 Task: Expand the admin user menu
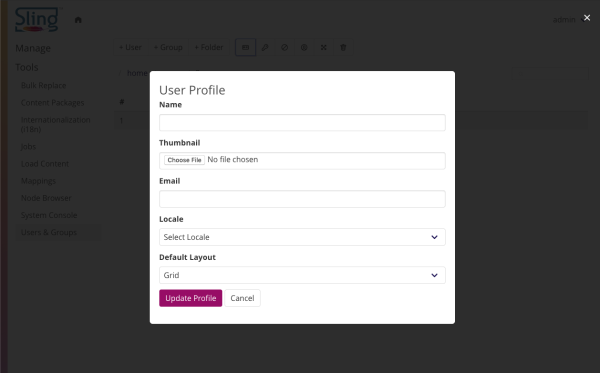coord(568,20)
